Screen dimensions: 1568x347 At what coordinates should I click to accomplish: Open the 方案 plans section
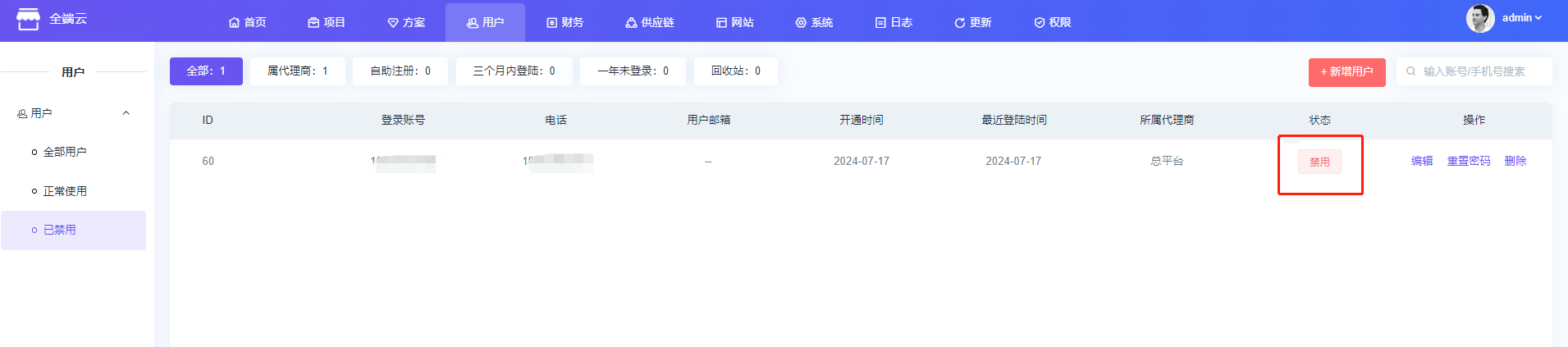pyautogui.click(x=406, y=22)
